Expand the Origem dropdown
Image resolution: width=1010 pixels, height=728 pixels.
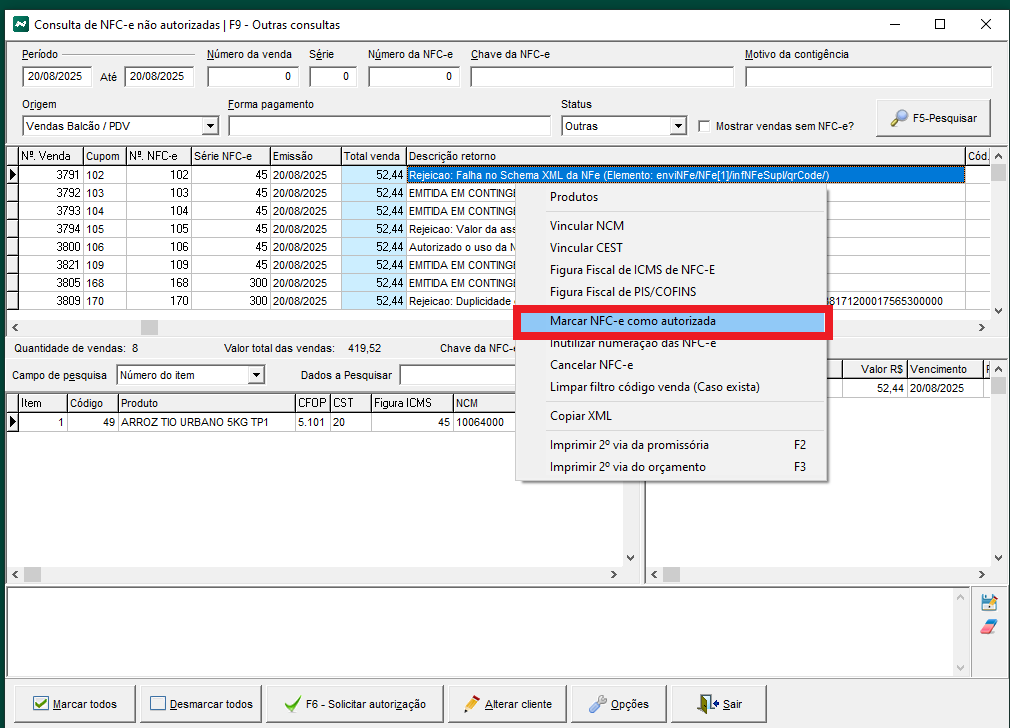point(210,126)
